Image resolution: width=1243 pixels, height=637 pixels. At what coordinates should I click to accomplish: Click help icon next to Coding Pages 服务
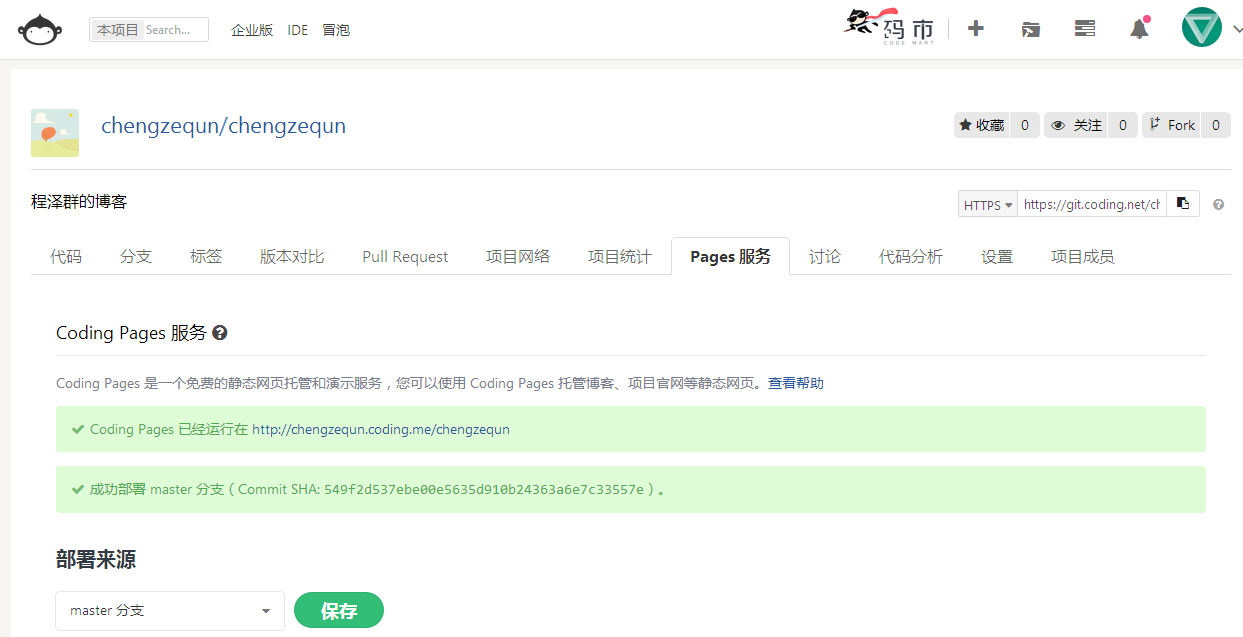click(220, 333)
